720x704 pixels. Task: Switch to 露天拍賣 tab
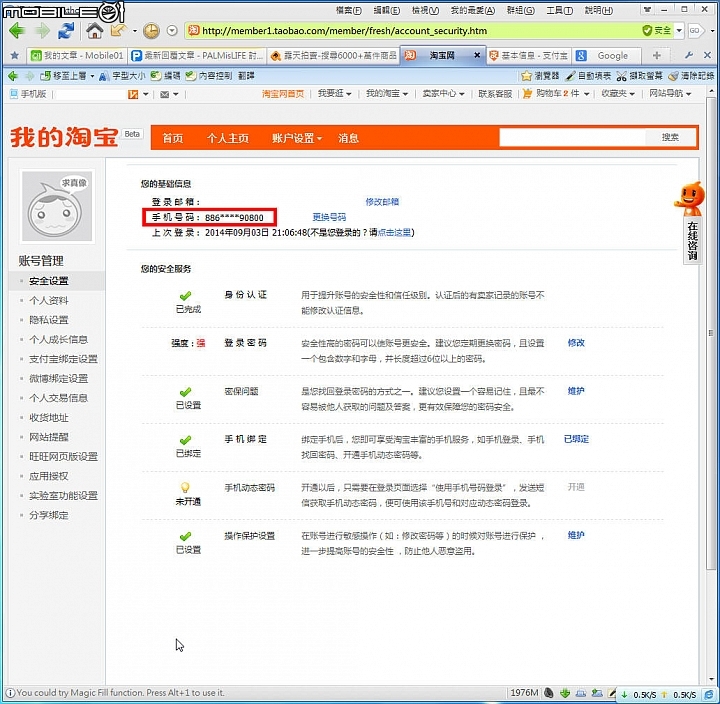tap(333, 56)
